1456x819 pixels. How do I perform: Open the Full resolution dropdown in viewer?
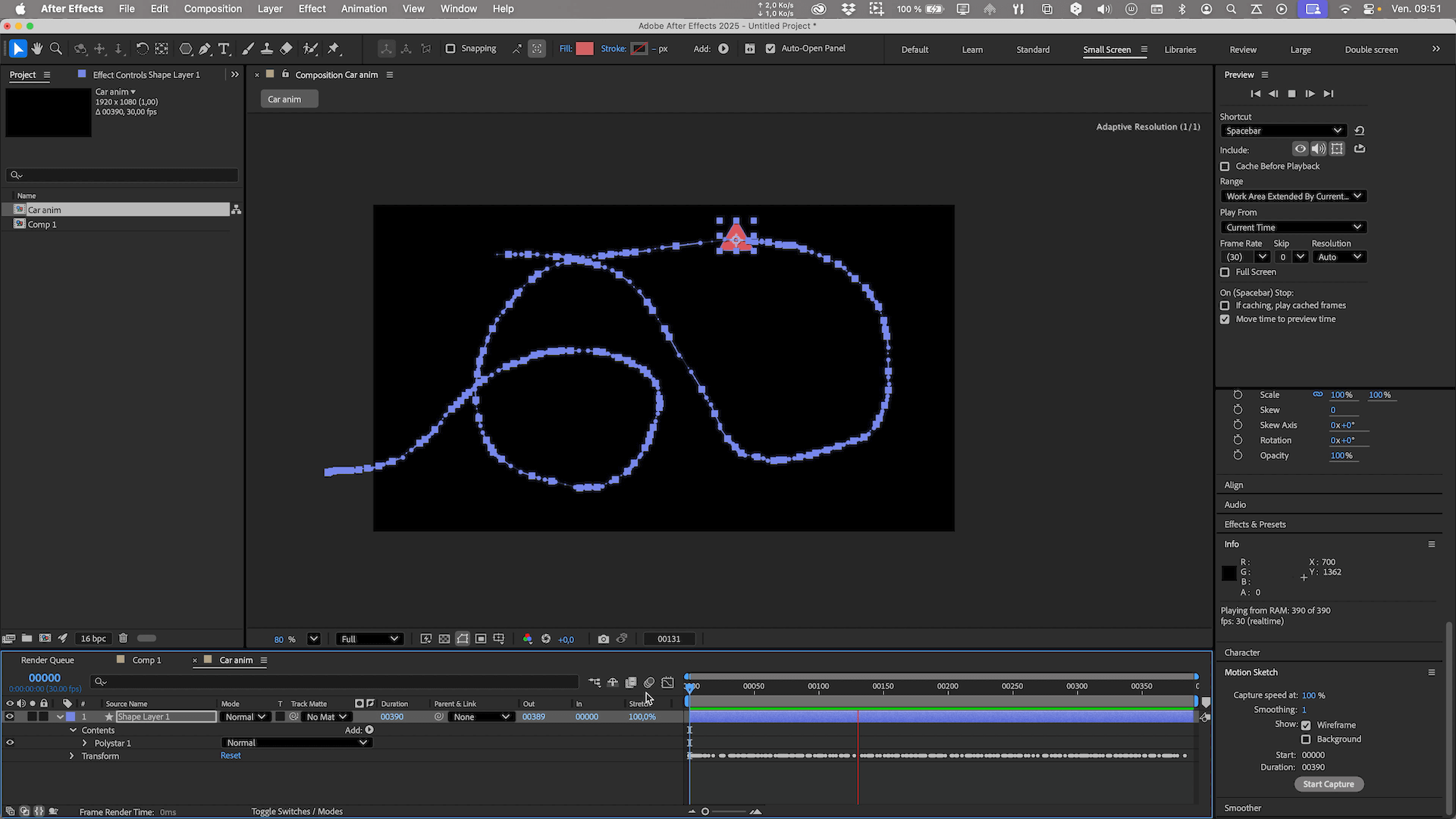(x=369, y=639)
